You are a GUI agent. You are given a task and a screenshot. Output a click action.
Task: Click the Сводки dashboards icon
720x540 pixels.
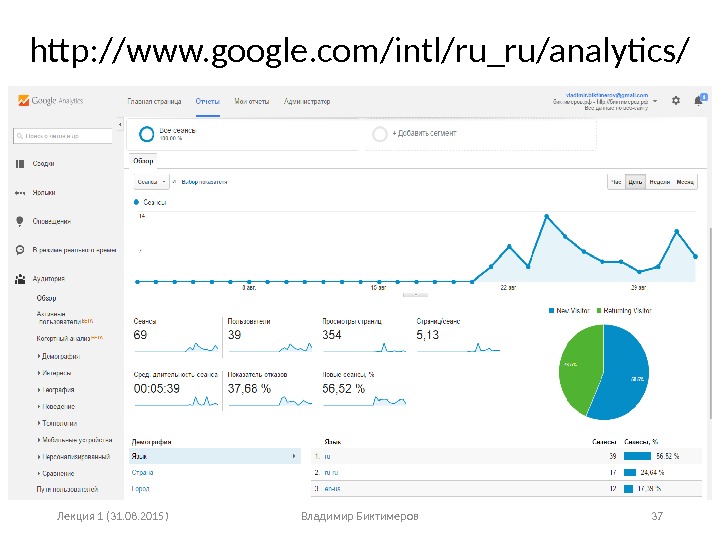20,163
